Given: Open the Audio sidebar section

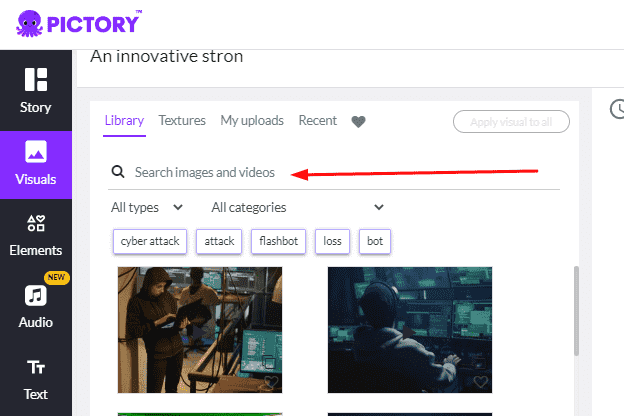Looking at the screenshot, I should tap(36, 307).
